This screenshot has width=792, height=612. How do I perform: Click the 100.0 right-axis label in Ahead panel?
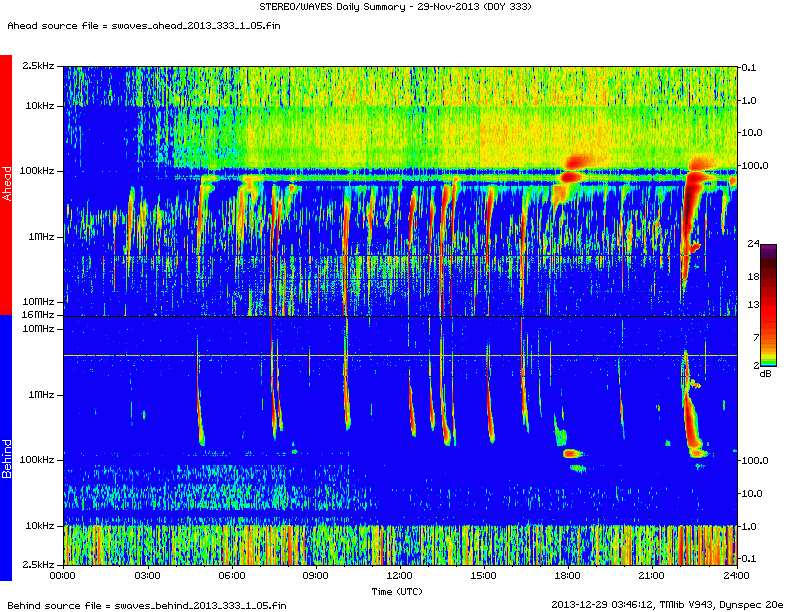coord(753,164)
